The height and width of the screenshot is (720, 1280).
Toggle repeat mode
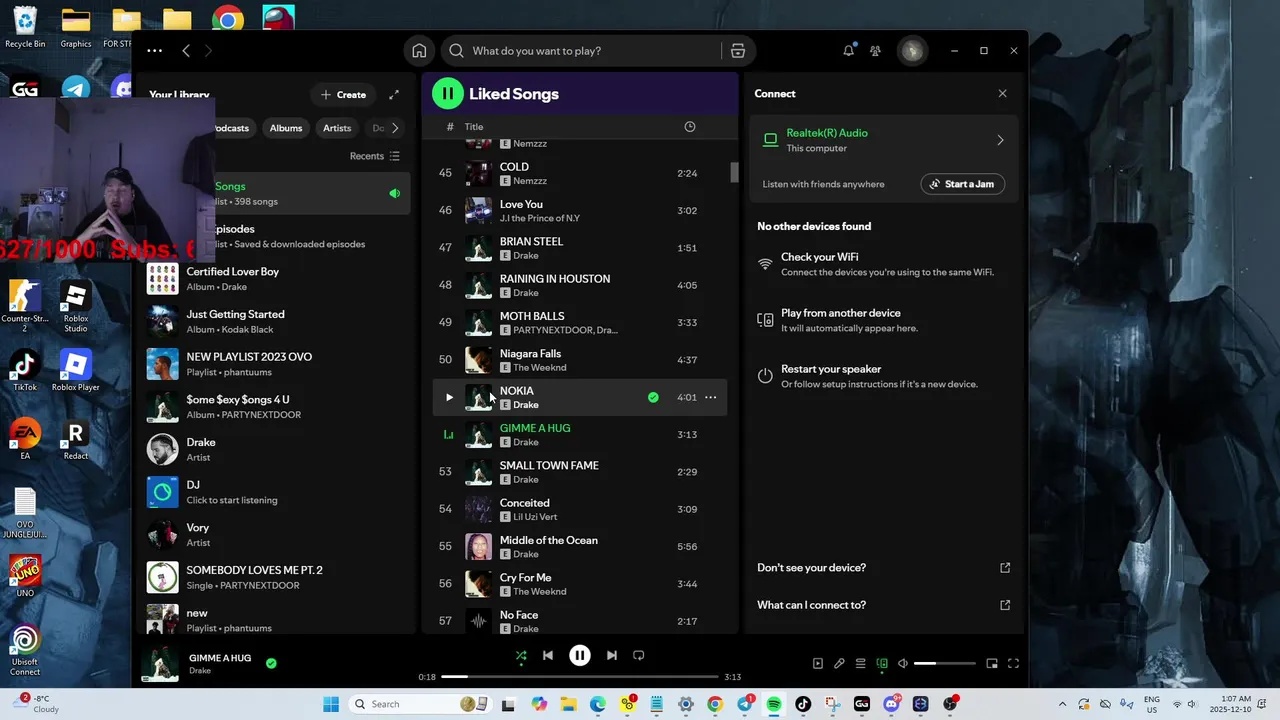[x=639, y=656]
